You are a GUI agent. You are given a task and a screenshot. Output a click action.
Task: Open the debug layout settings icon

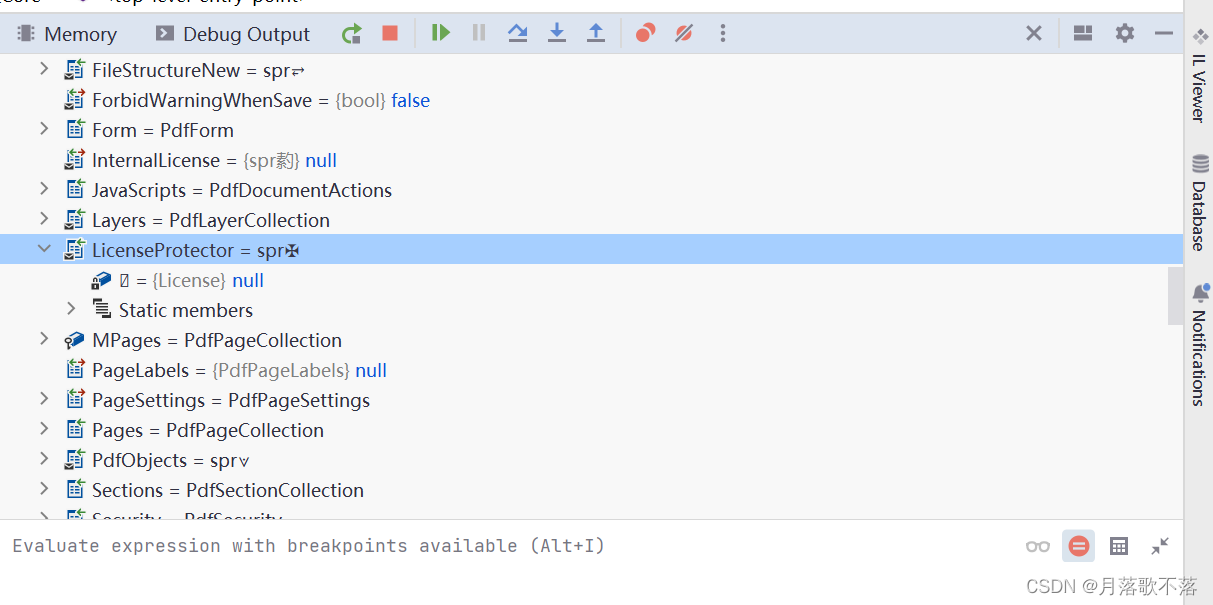point(1083,33)
